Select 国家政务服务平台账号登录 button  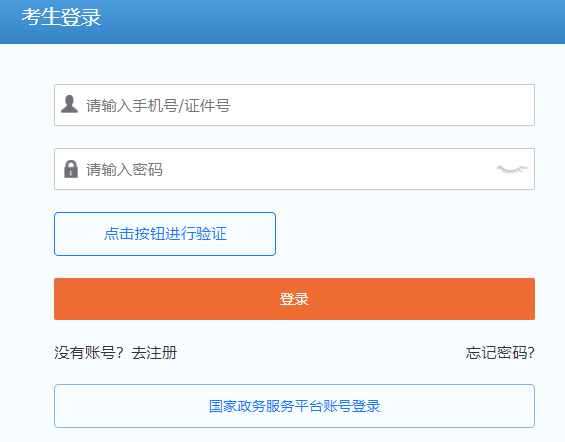click(294, 406)
